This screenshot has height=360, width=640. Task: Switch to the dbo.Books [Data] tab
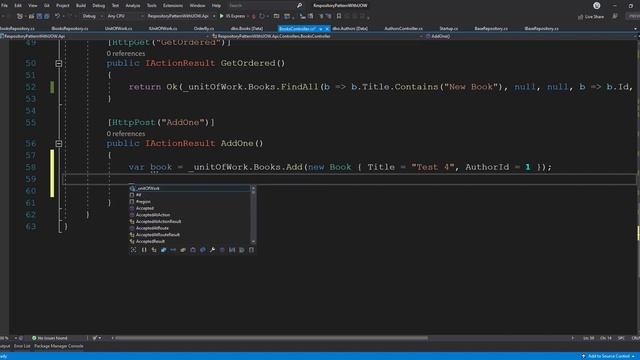(247, 29)
